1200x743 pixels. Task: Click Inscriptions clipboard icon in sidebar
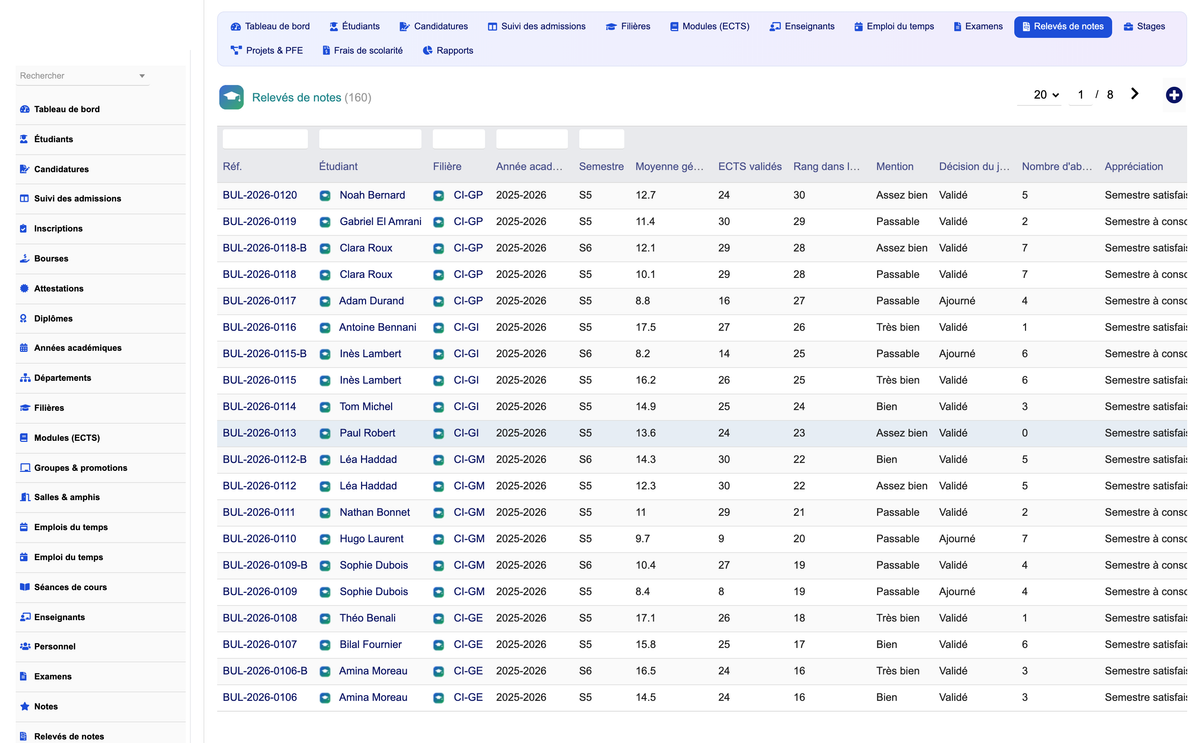(25, 228)
